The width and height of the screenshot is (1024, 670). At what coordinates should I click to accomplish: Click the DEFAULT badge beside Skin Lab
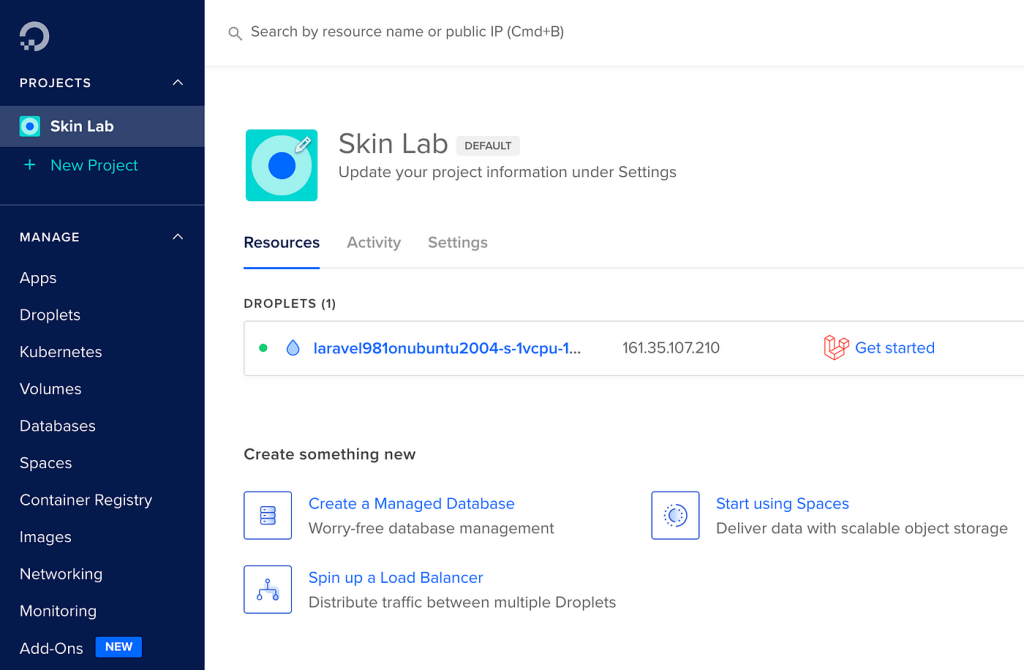tap(488, 146)
